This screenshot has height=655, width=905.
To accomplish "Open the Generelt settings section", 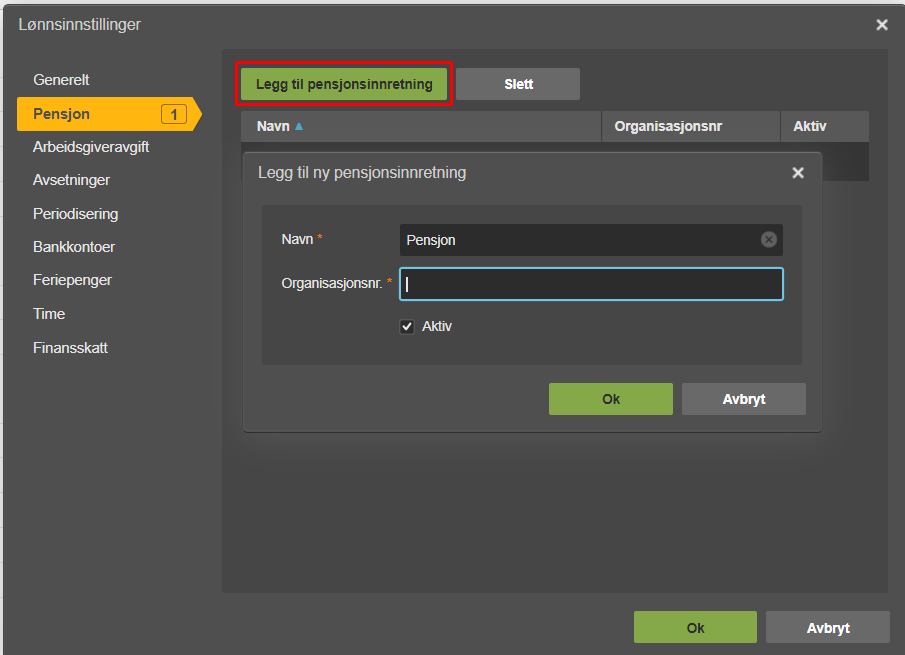I will coord(61,80).
